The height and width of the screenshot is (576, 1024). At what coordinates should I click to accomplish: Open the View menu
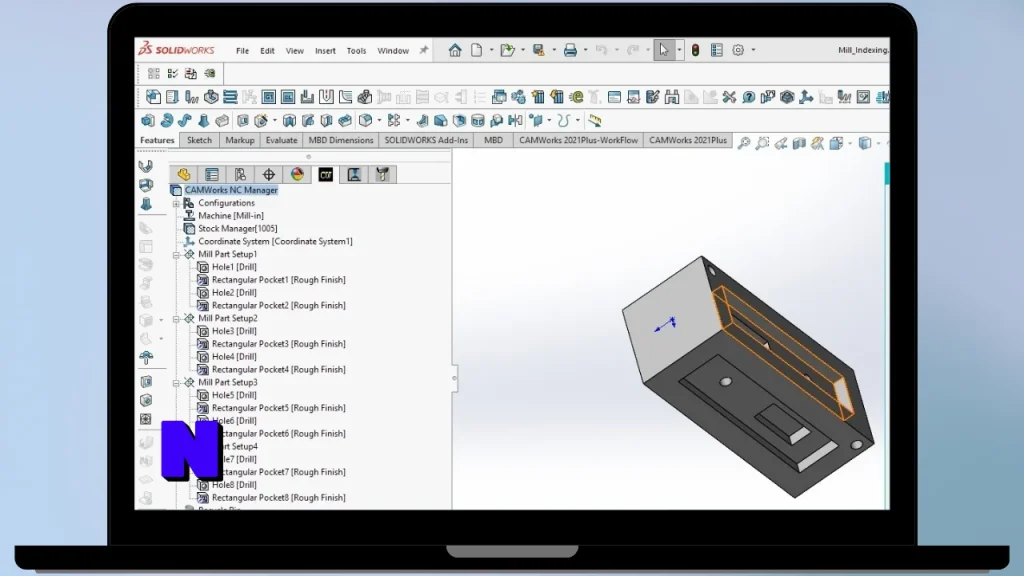(295, 50)
